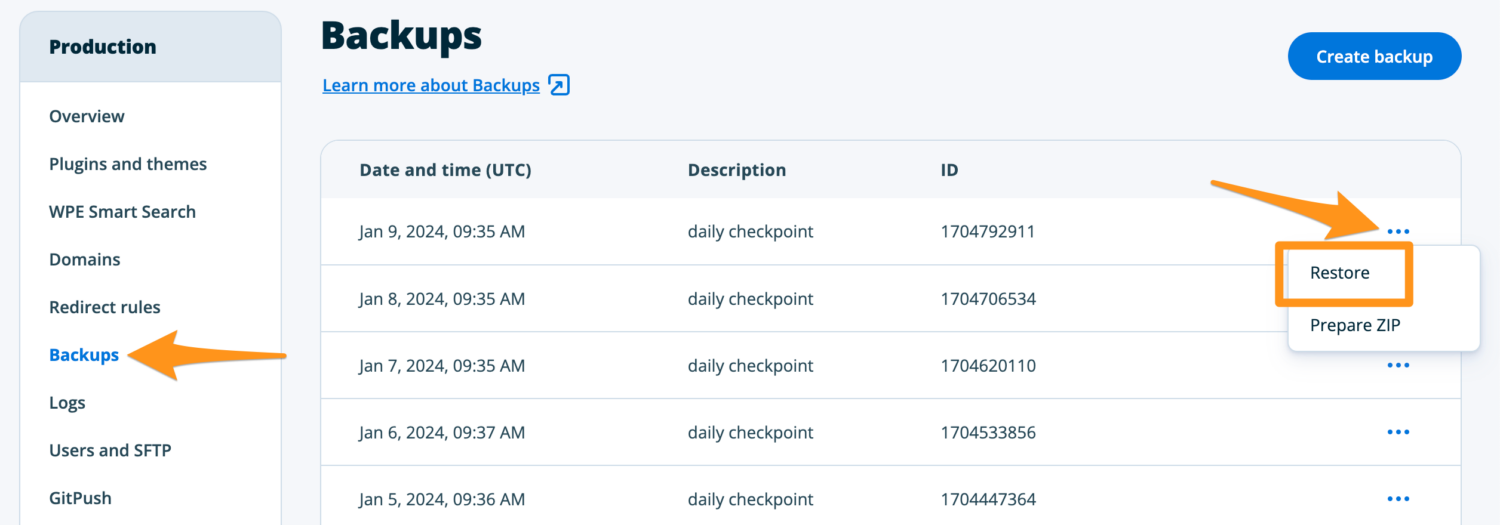Expand the actions menu for Jan 6 backup
Viewport: 1500px width, 525px height.
pos(1398,433)
